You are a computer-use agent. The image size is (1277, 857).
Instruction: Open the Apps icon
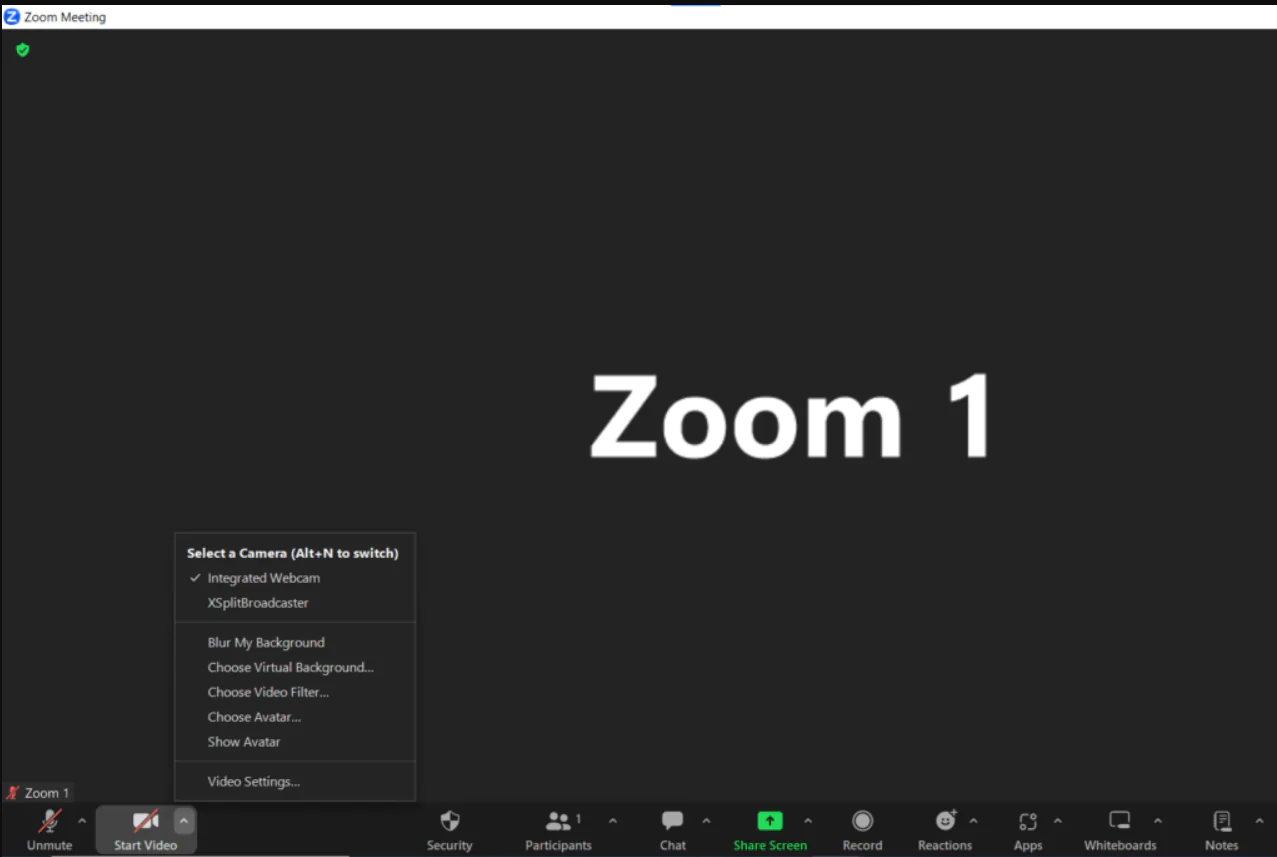point(1028,821)
